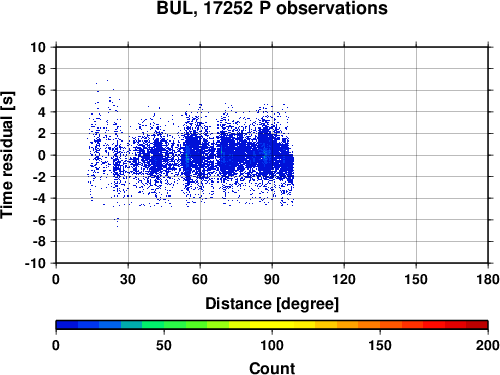Click the y-axis tick label "-2"
Image resolution: width=500 pixels, height=375 pixels.
coord(39,177)
